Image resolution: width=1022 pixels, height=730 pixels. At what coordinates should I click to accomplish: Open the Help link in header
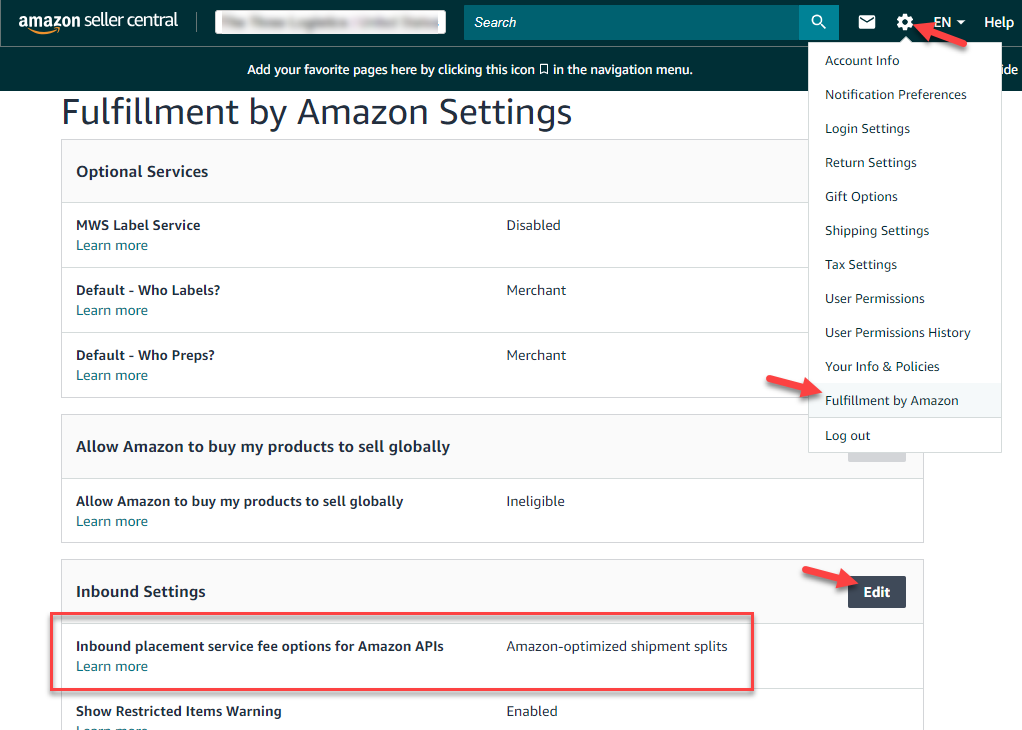999,22
